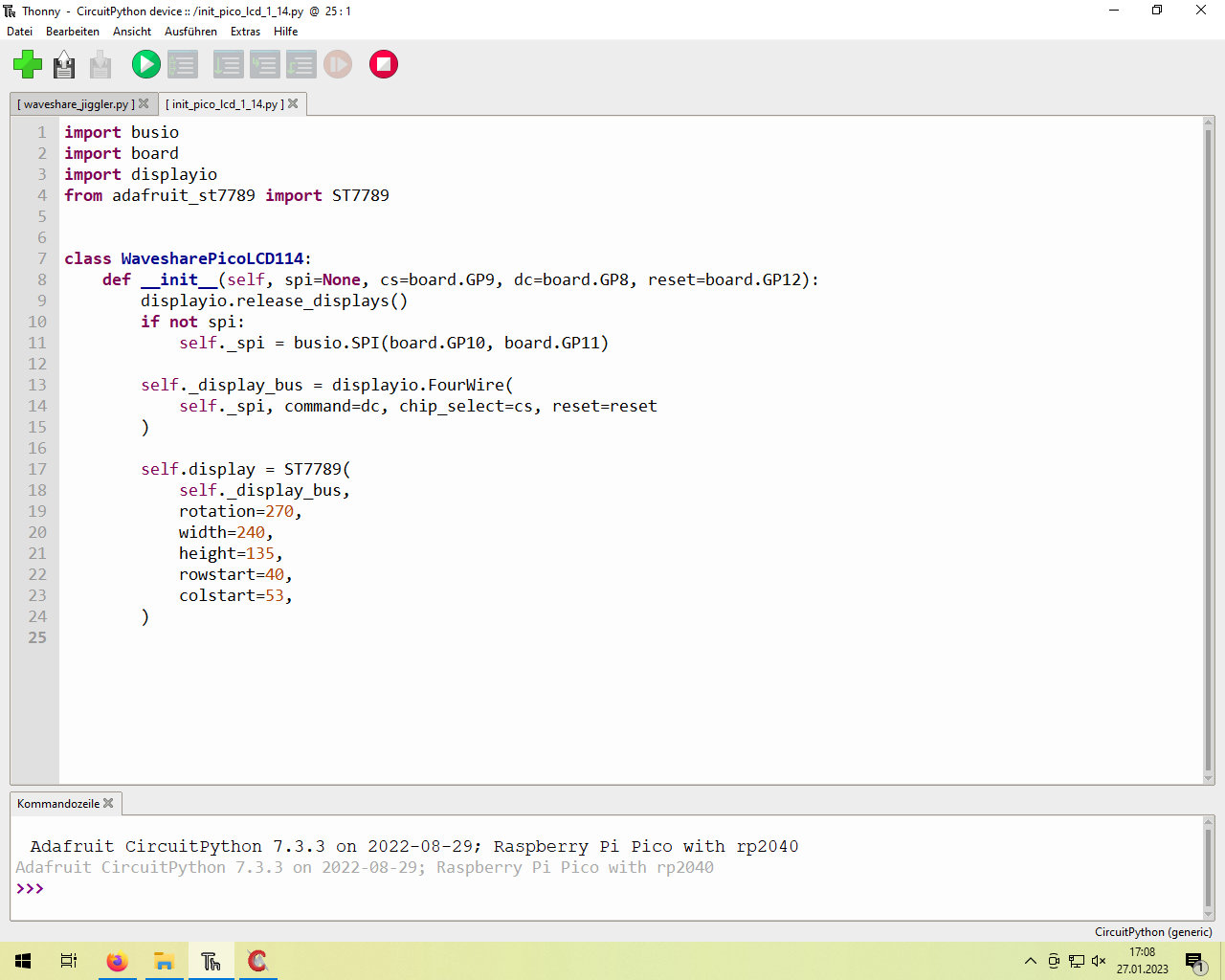
Task: Click the Step over toolbar icon
Action: [228, 65]
